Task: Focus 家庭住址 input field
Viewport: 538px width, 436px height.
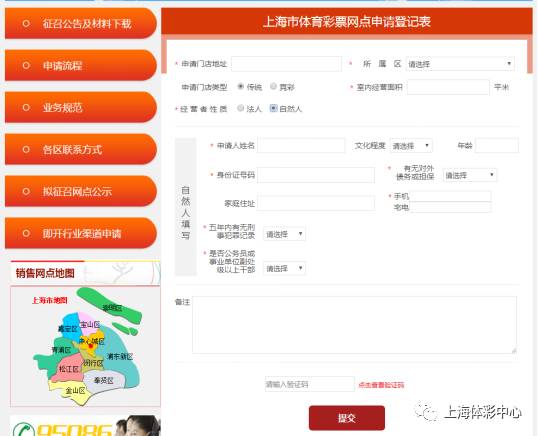Action: (x=316, y=203)
